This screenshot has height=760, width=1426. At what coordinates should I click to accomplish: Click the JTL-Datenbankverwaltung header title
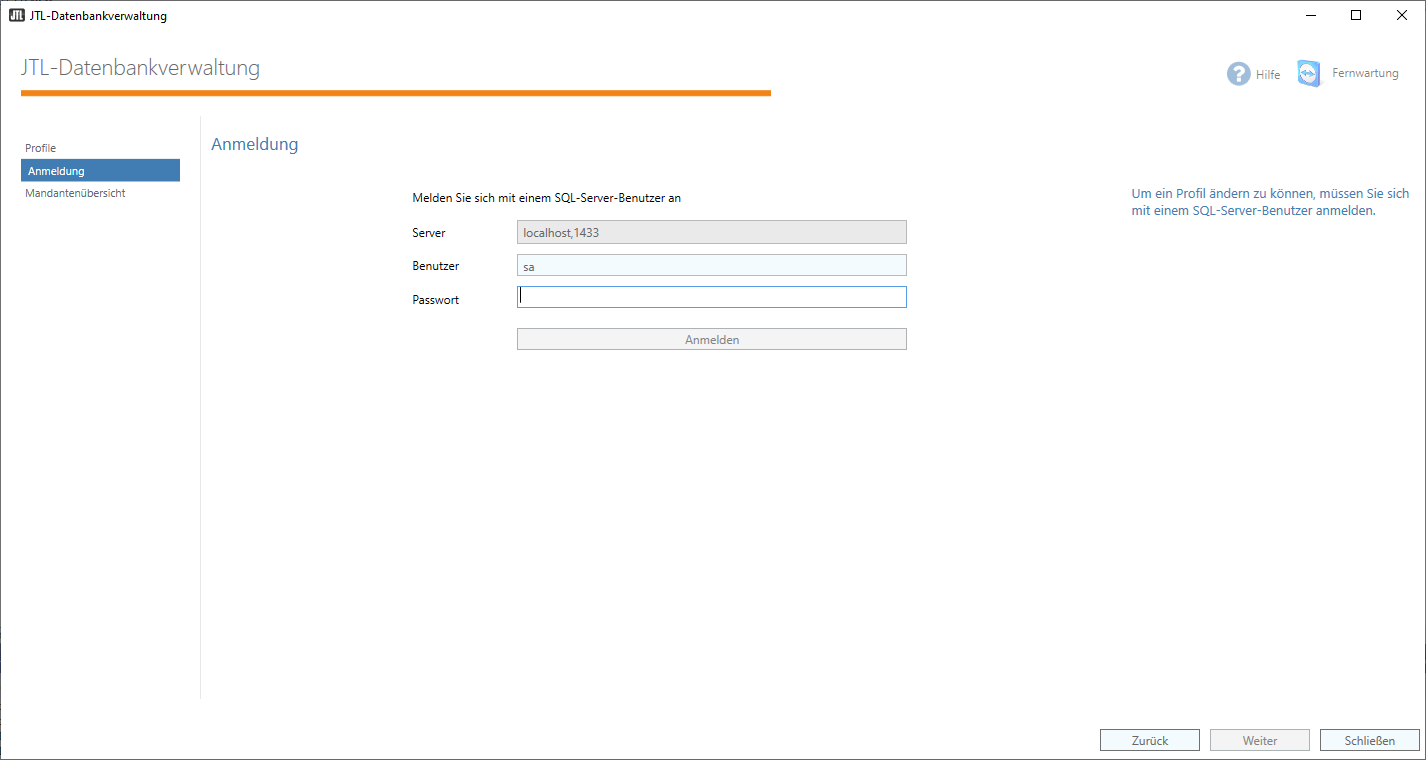coord(140,68)
